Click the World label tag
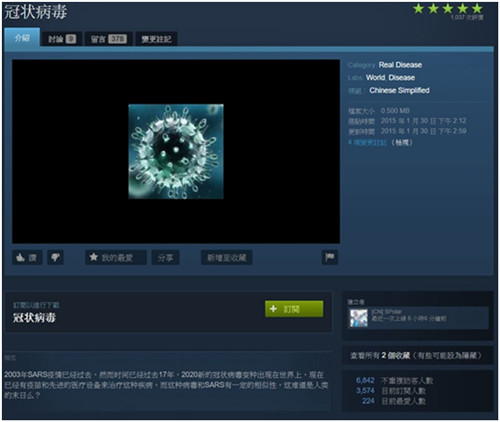 [x=376, y=78]
